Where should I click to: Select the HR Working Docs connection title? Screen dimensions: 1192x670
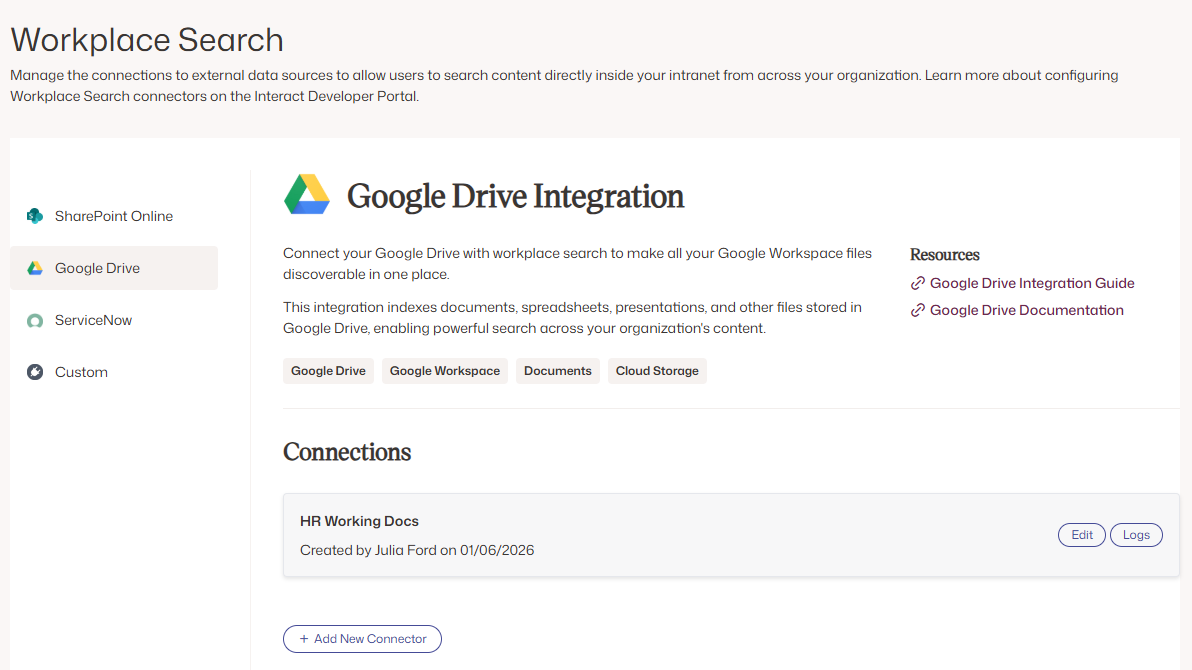(x=360, y=521)
